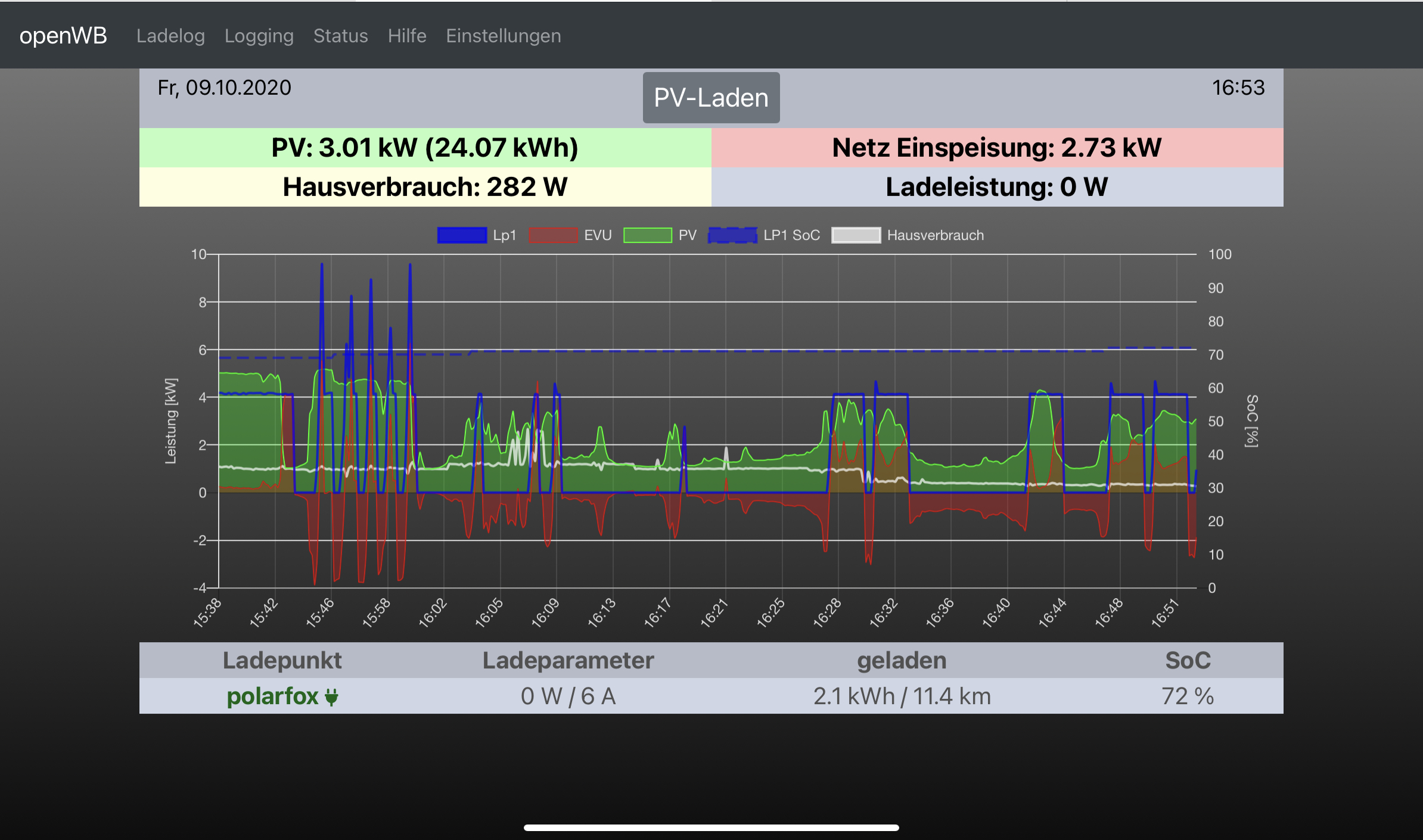Hide Hausverbrauch series via legend
Image resolution: width=1423 pixels, height=840 pixels.
pyautogui.click(x=856, y=235)
